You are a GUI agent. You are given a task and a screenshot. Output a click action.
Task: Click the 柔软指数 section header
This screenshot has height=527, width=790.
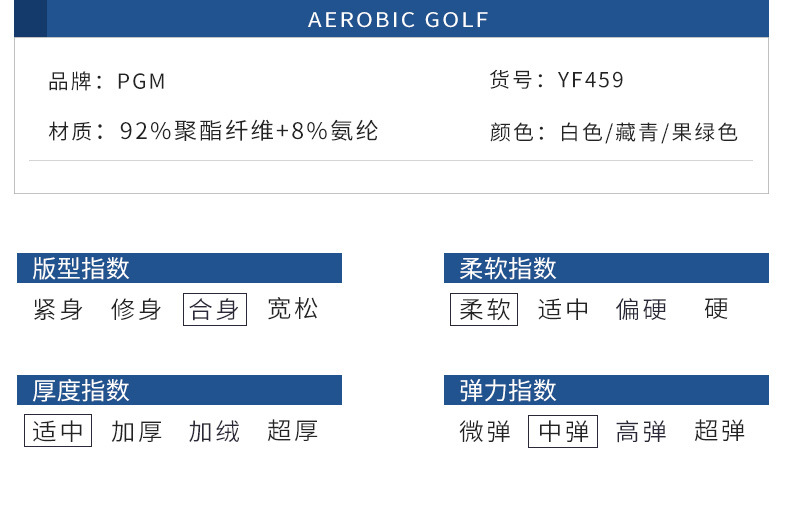606,268
